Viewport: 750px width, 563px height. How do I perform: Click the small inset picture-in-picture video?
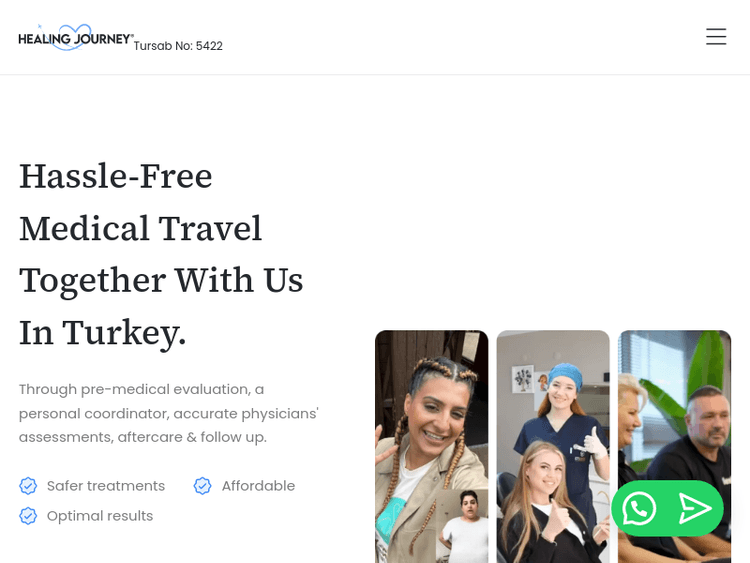[462, 526]
